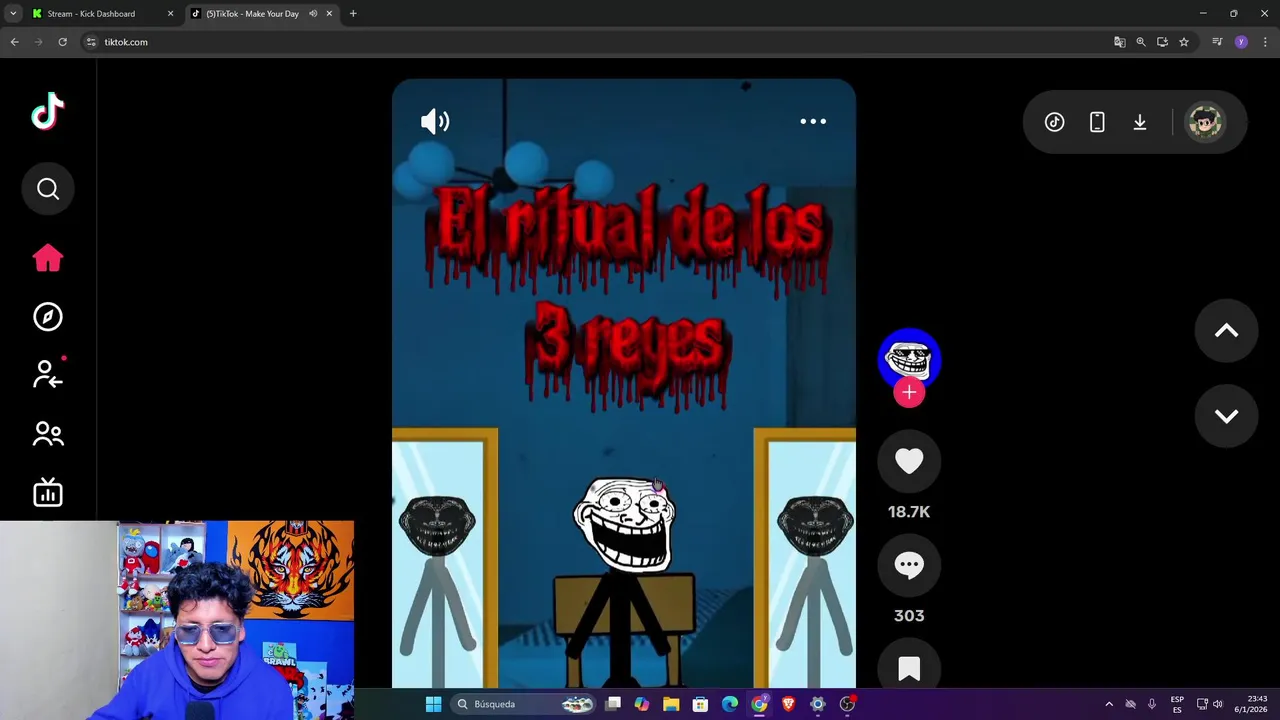Click the download desktop app arrow icon
This screenshot has height=720, width=1280.
[1140, 122]
